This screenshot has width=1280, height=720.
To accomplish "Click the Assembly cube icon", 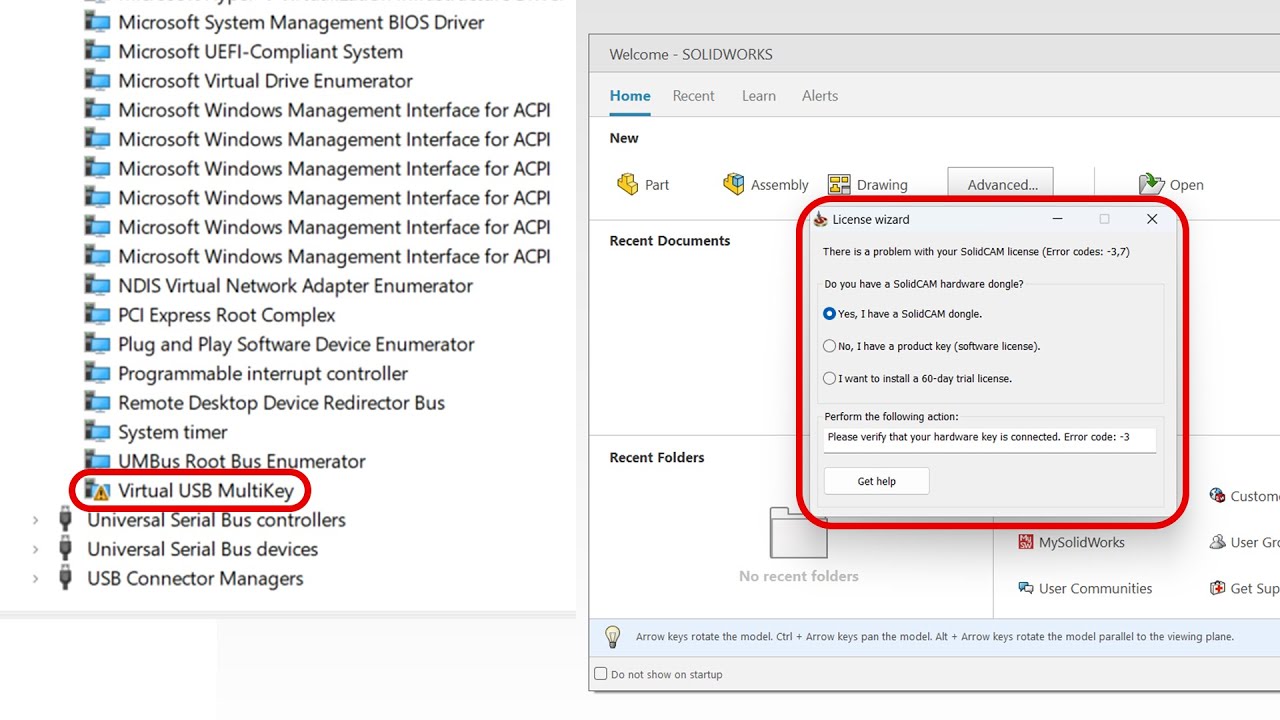I will 734,184.
